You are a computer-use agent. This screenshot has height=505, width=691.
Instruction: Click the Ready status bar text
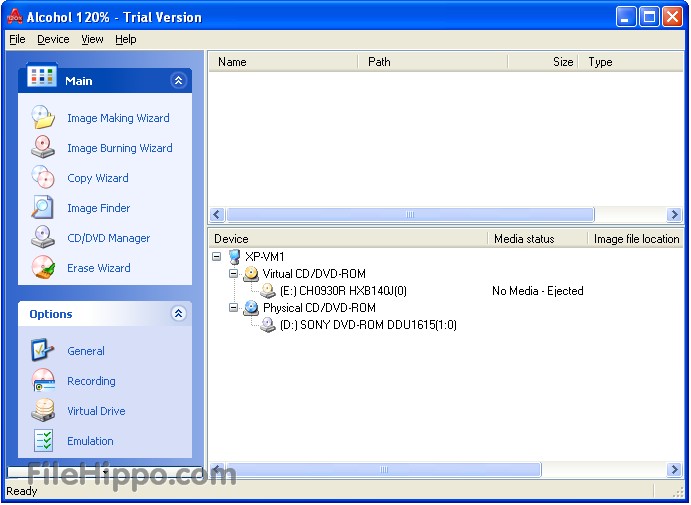(22, 491)
